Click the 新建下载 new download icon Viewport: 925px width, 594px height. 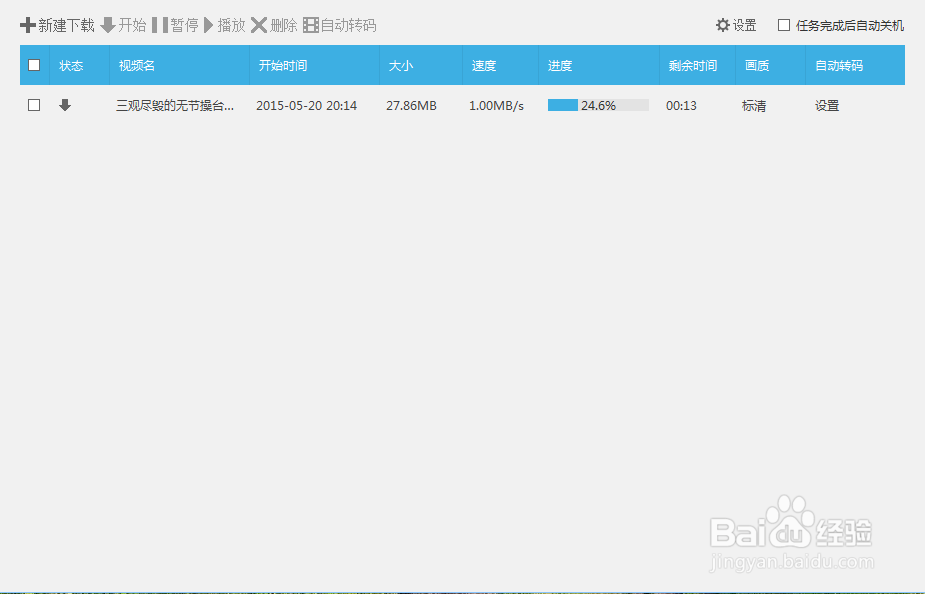(x=28, y=25)
